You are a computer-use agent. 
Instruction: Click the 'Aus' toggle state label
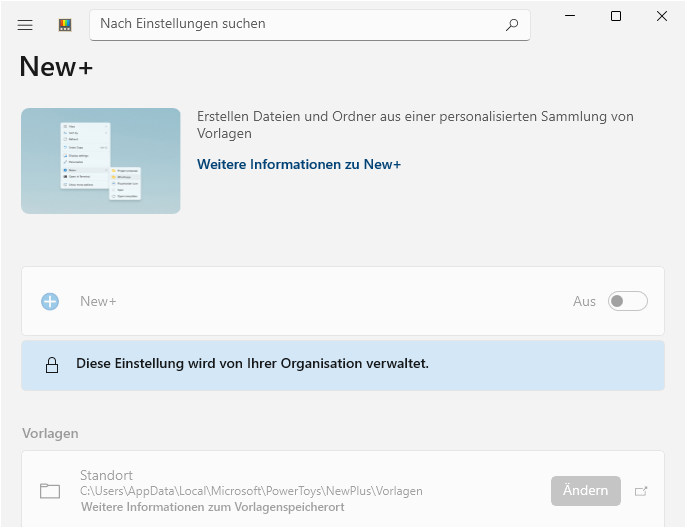[584, 301]
